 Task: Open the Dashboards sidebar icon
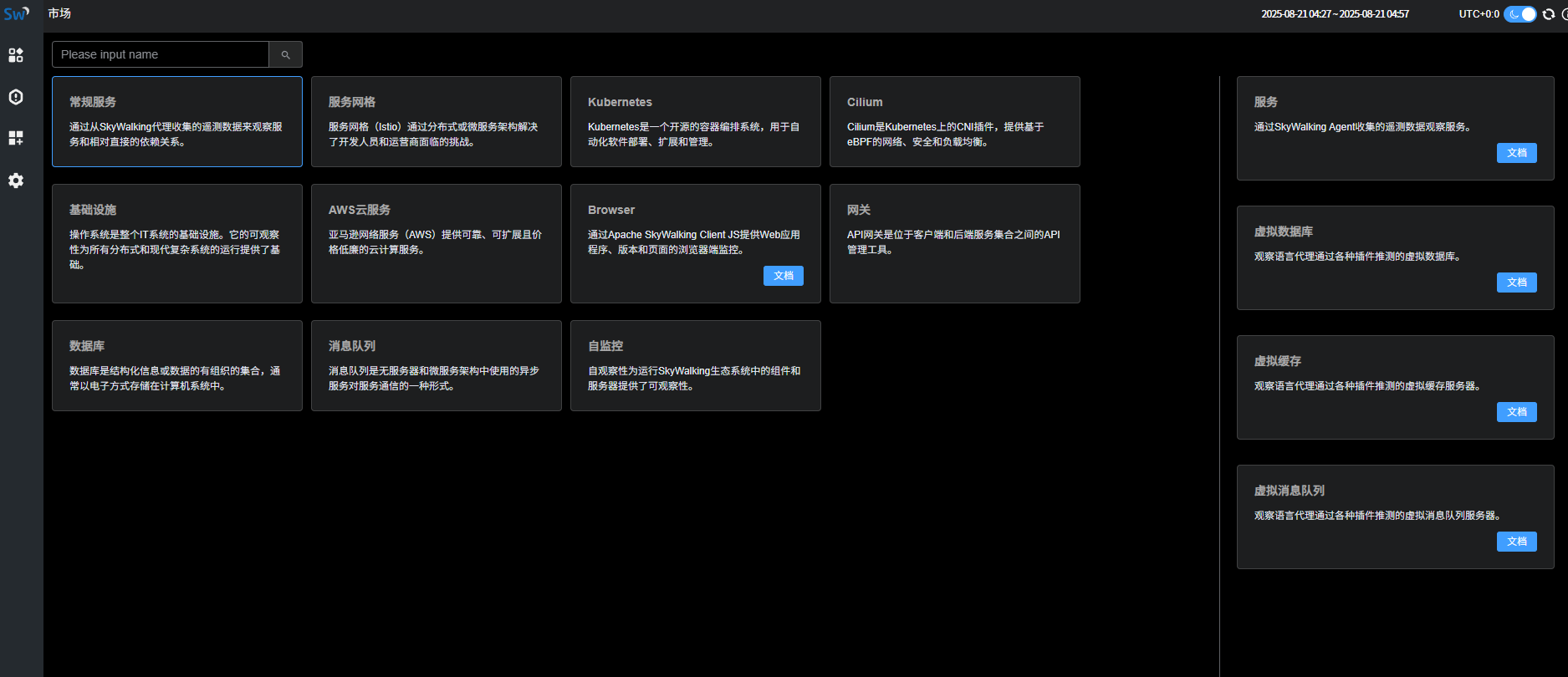(16, 138)
